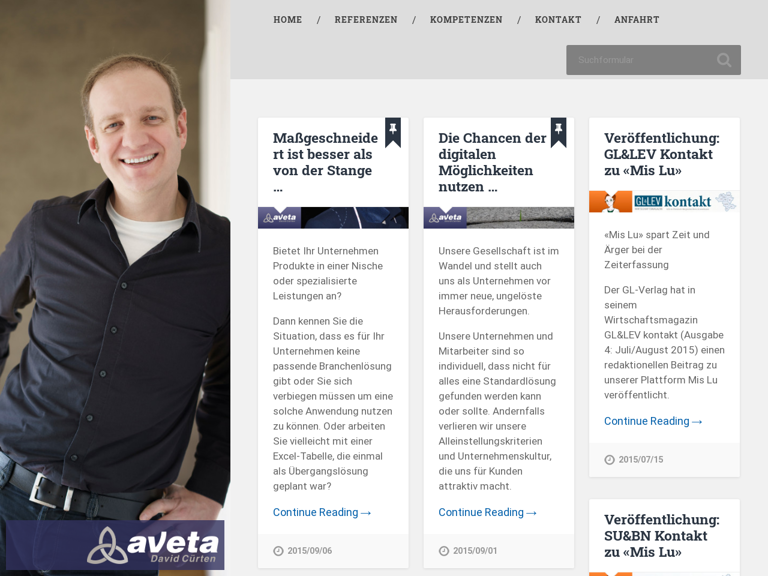
Task: Open the HOME menu item
Action: (x=288, y=20)
